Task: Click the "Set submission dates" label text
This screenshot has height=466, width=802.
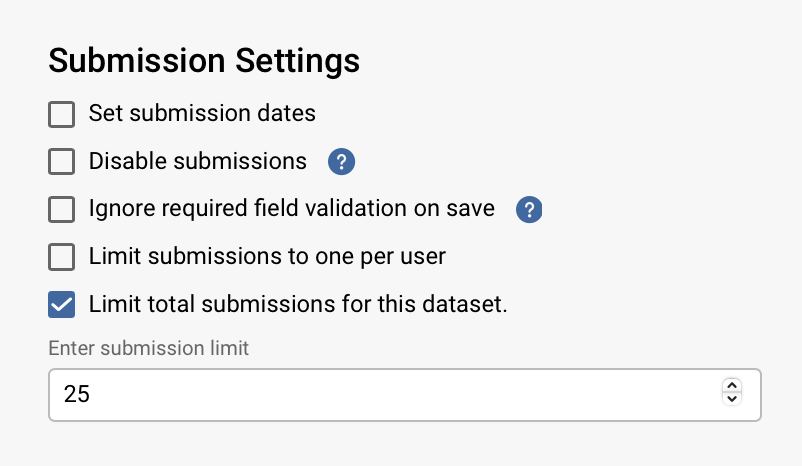Action: click(202, 113)
